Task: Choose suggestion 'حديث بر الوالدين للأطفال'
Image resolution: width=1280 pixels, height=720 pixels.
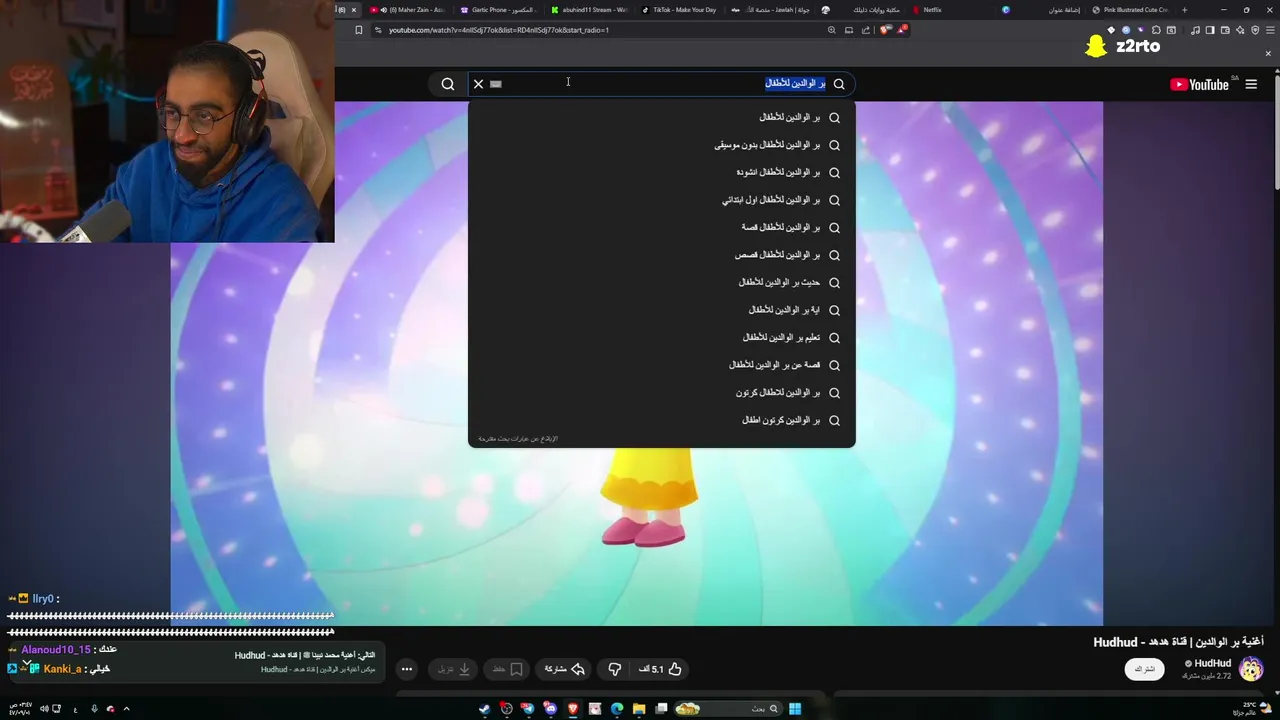Action: pos(662,282)
